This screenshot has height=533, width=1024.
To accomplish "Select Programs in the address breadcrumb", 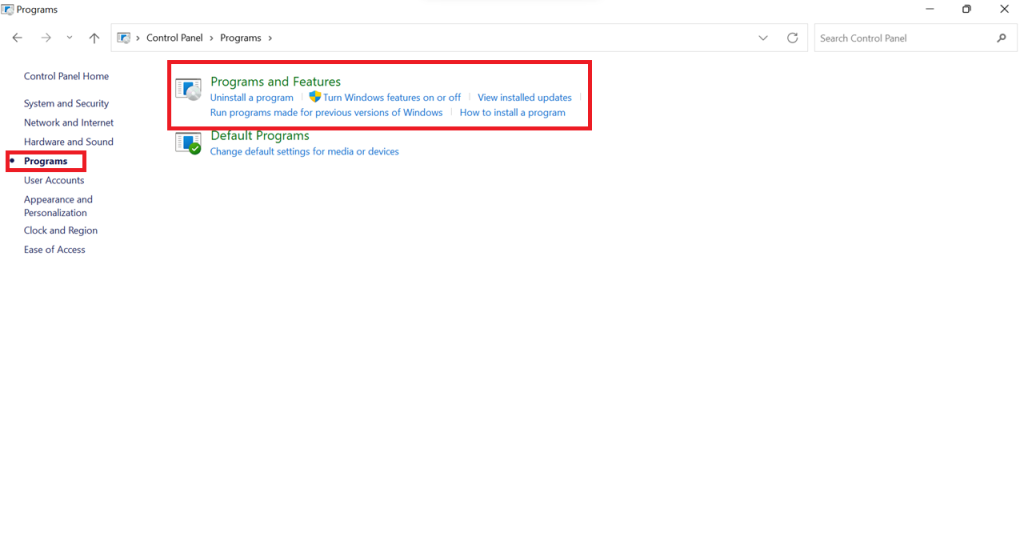I will (240, 38).
